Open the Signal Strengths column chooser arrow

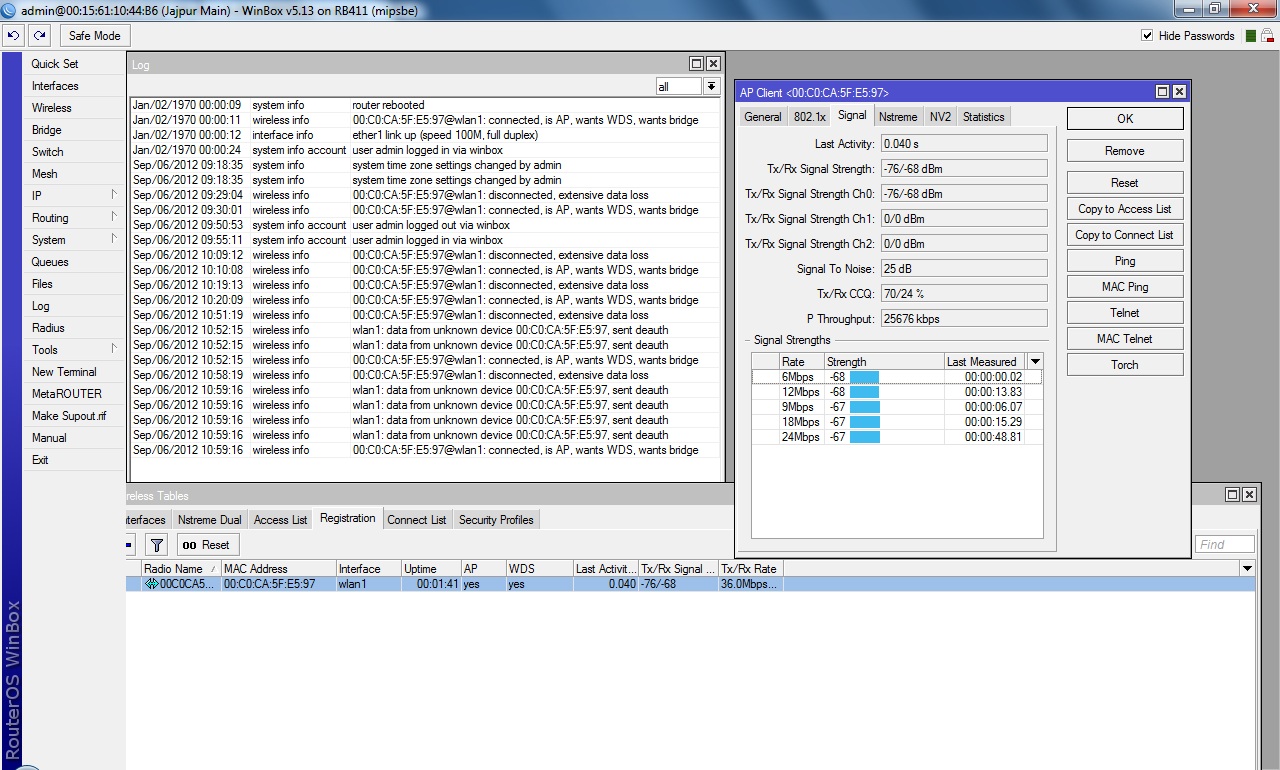tap(1035, 361)
